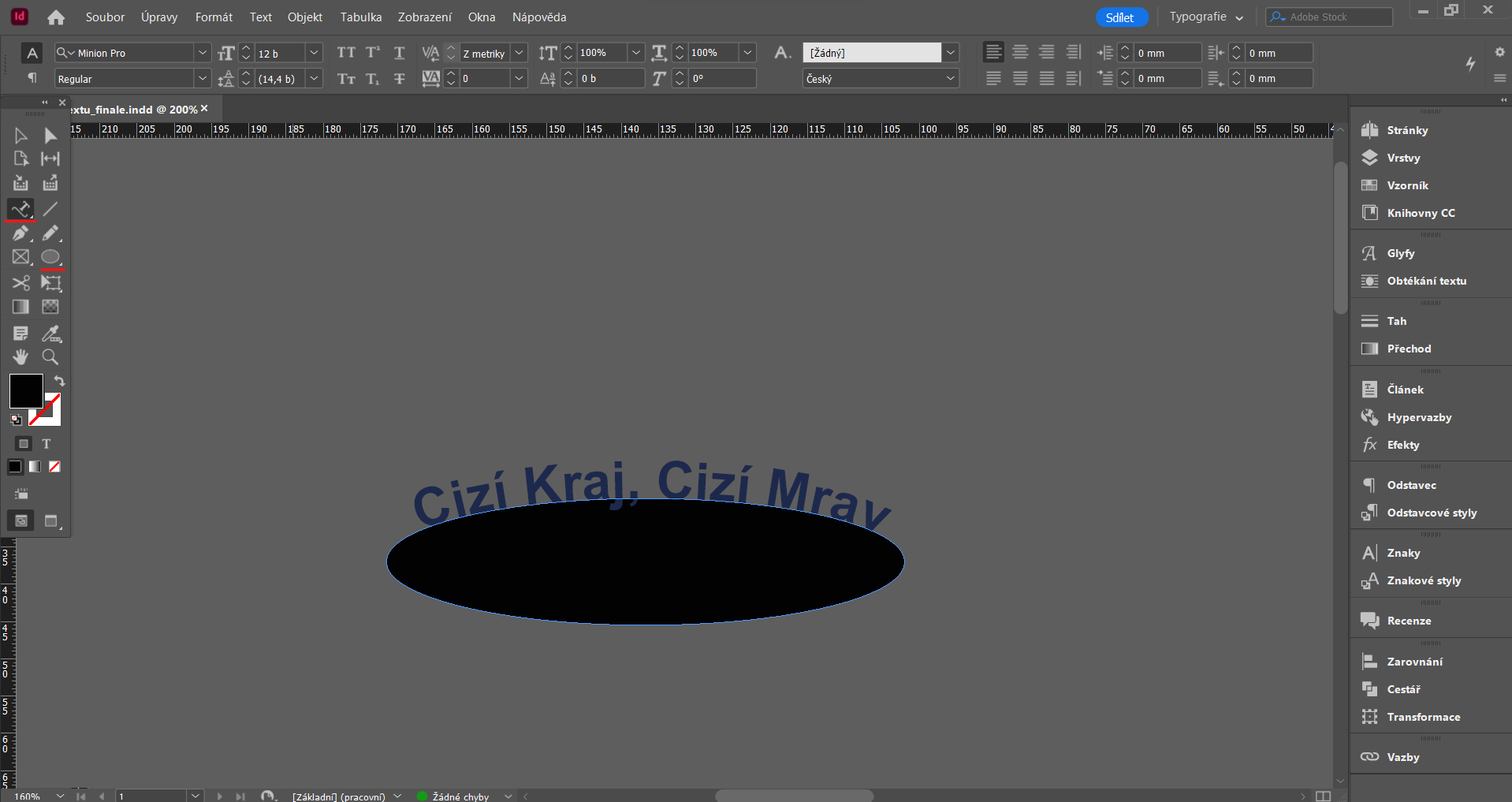Enable underline formatting
The image size is (1512, 802).
pyautogui.click(x=398, y=52)
